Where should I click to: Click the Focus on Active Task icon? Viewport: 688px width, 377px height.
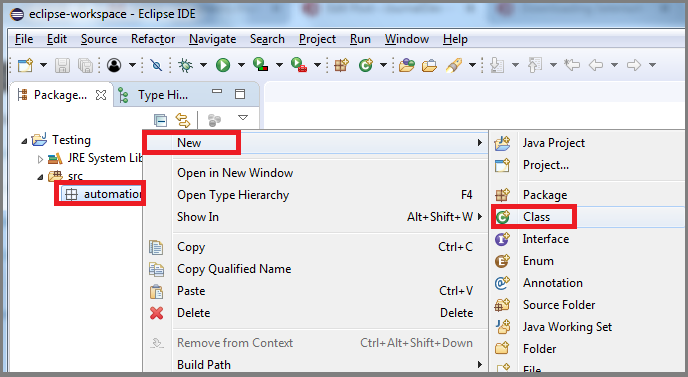click(x=214, y=120)
